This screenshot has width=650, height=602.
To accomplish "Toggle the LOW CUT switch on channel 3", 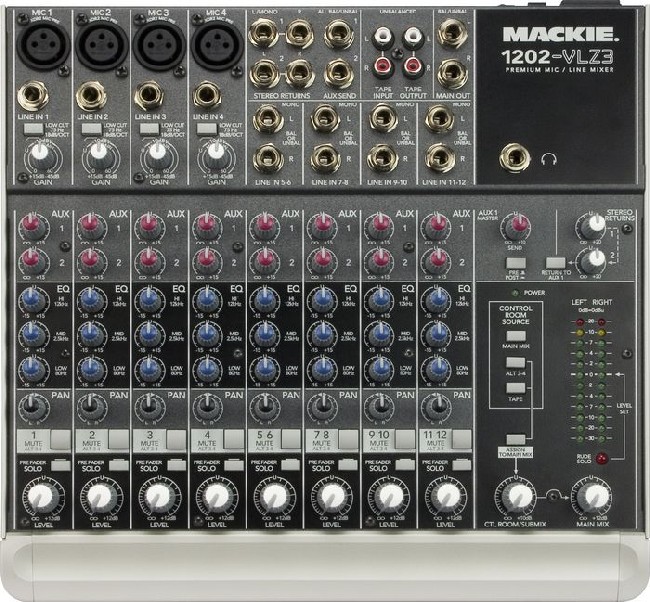I will point(149,129).
